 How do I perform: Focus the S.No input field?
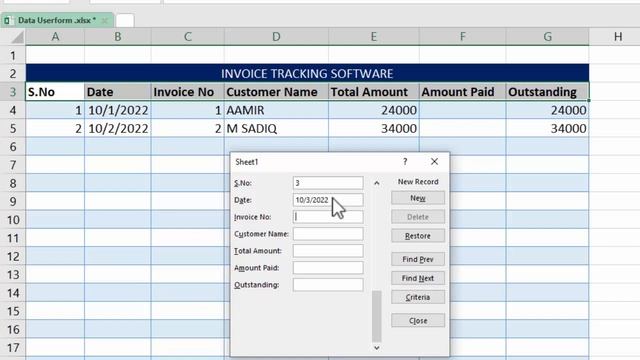tap(328, 183)
